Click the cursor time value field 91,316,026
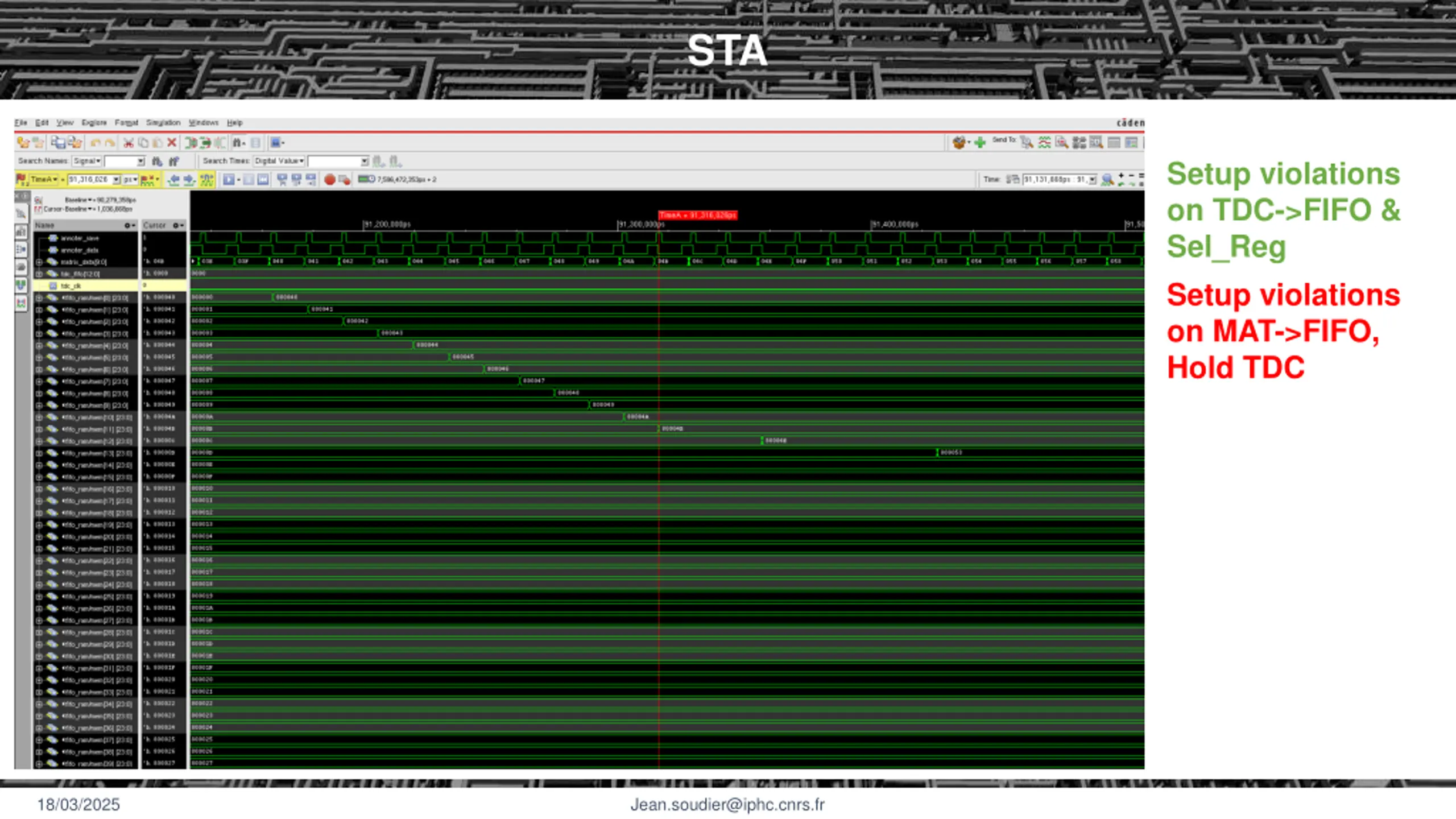Screen dimensions: 1456x819 (94, 180)
